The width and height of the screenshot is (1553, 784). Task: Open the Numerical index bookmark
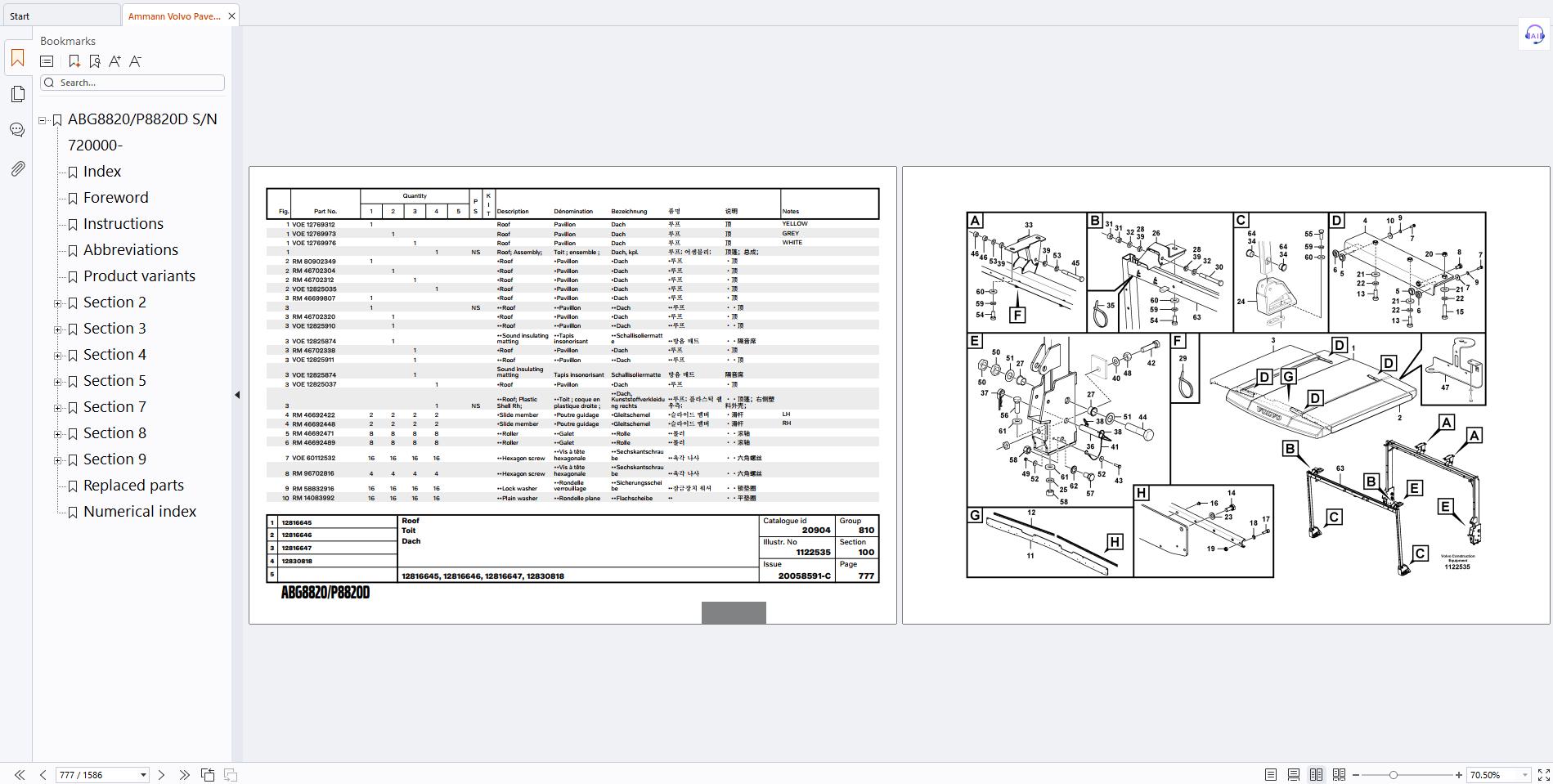(x=140, y=511)
